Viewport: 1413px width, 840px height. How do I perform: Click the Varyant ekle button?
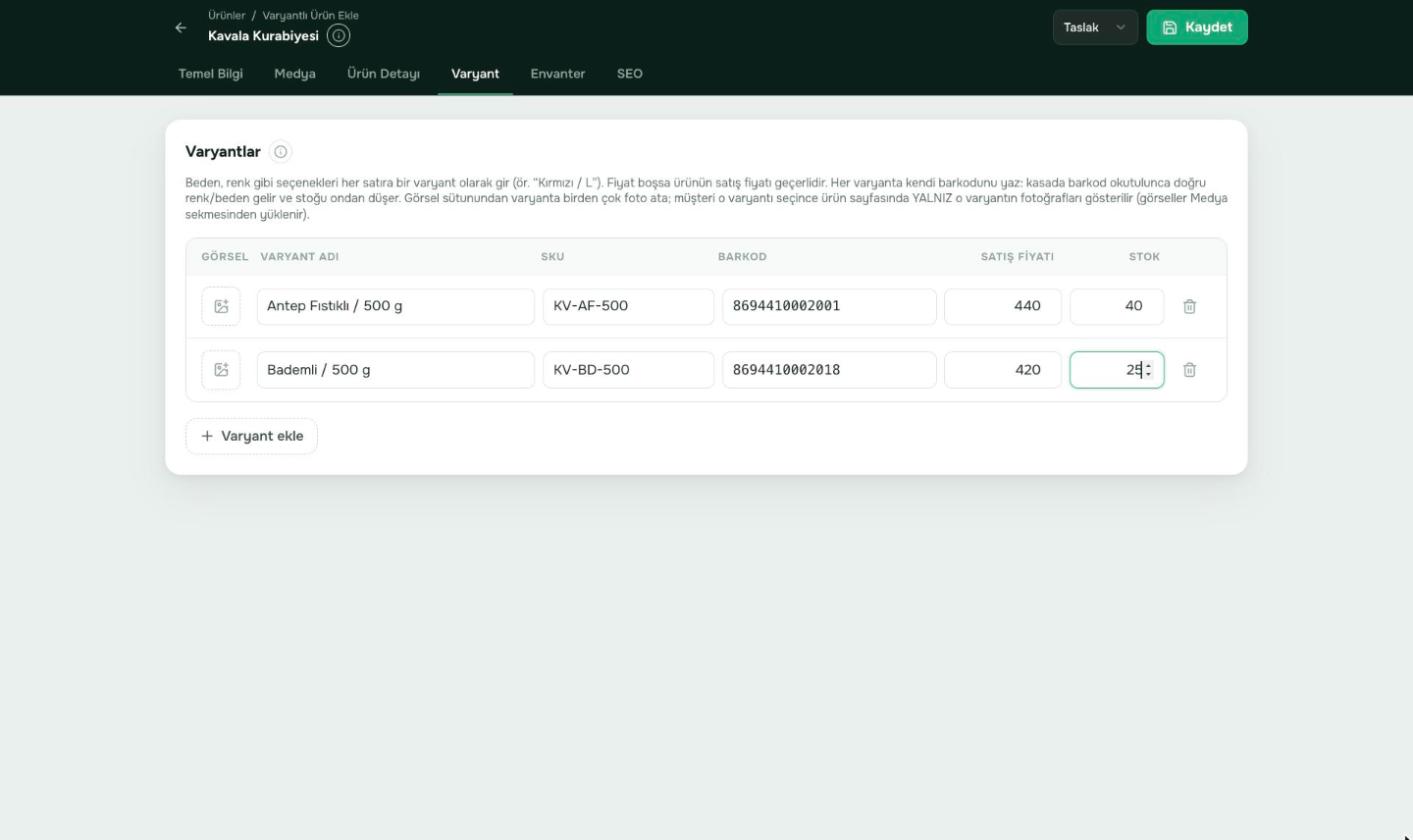click(x=251, y=436)
